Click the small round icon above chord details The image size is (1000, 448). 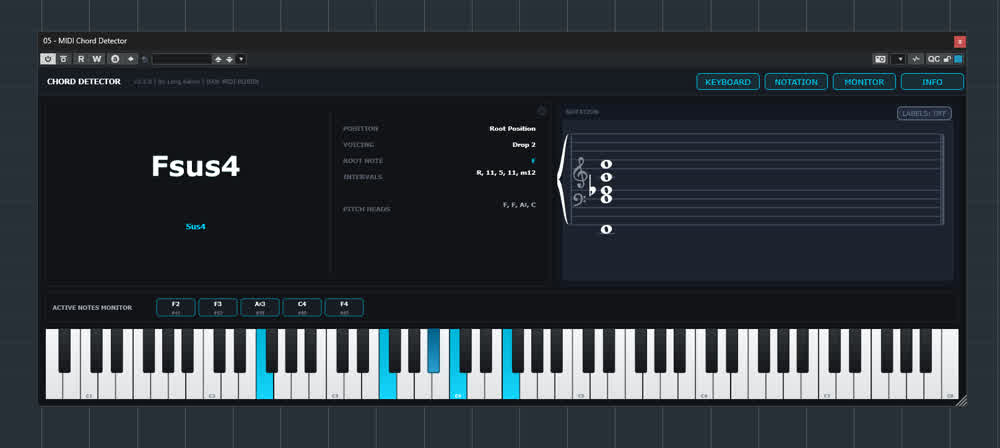[541, 111]
